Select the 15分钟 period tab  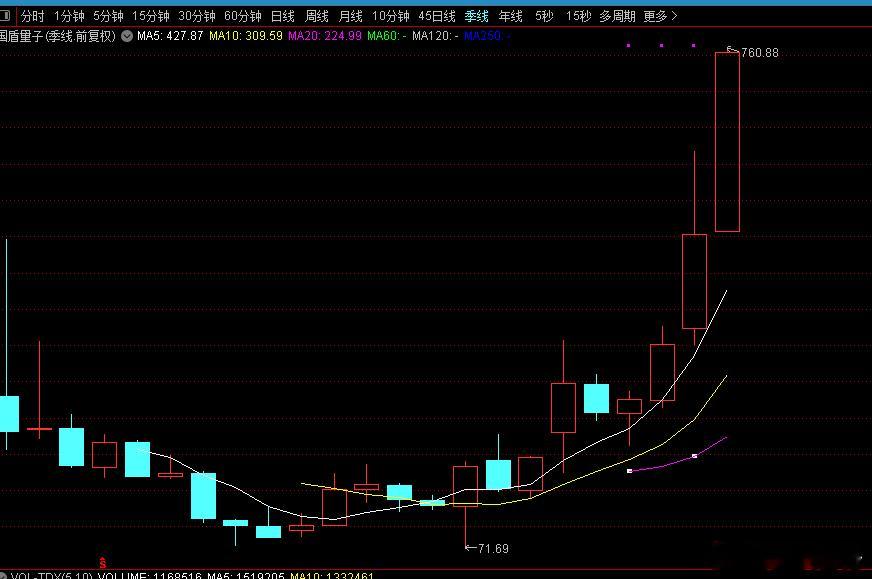(151, 16)
